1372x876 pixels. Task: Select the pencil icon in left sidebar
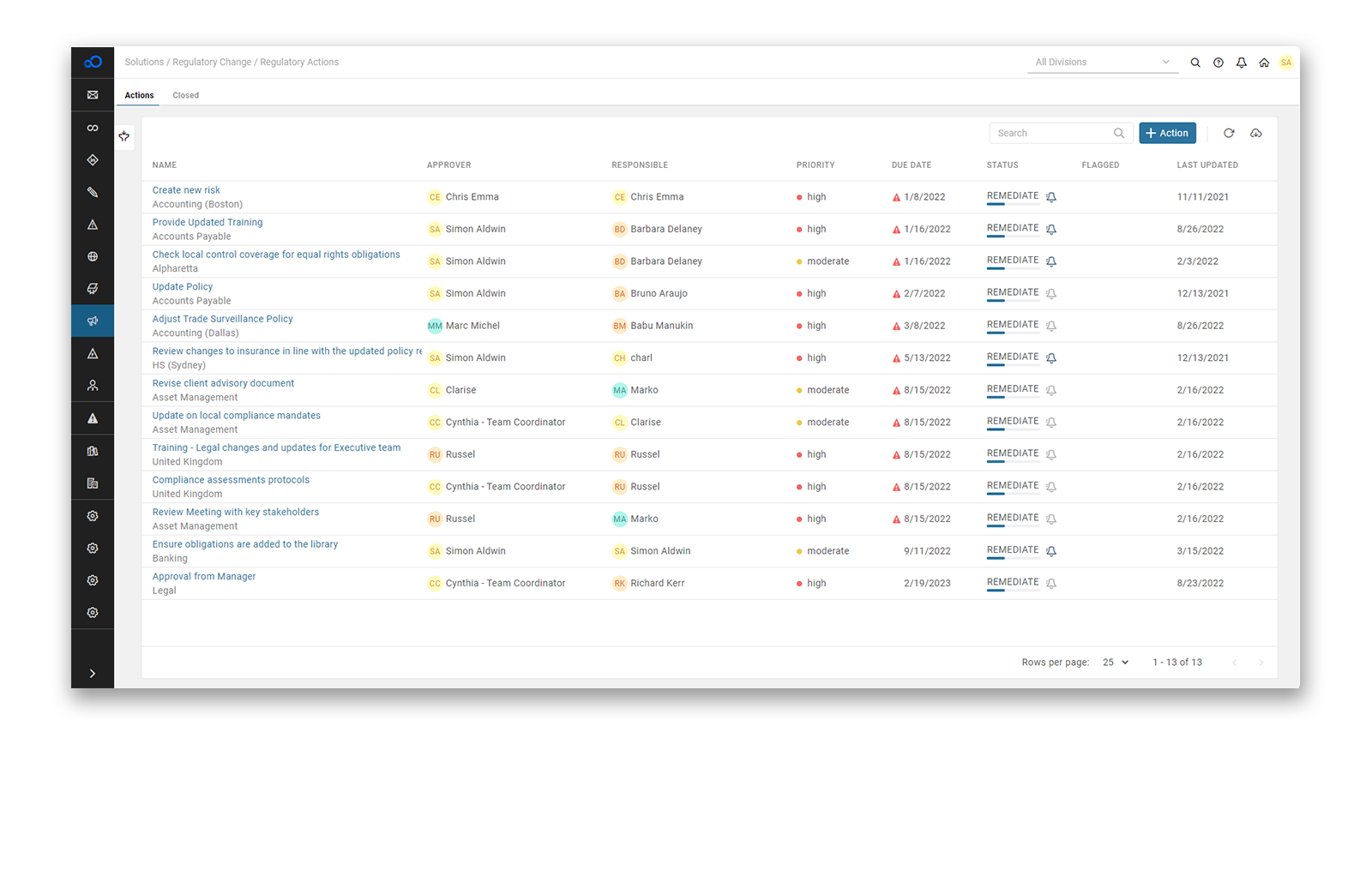point(93,192)
